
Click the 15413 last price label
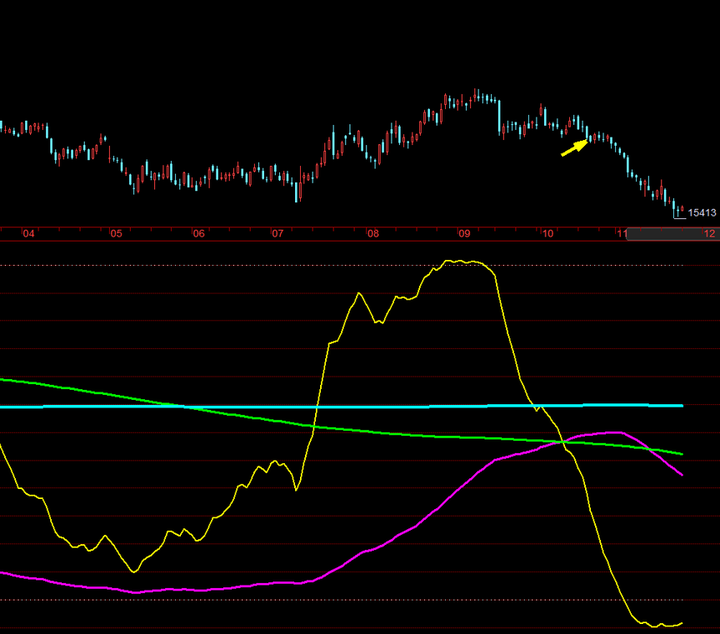702,213
